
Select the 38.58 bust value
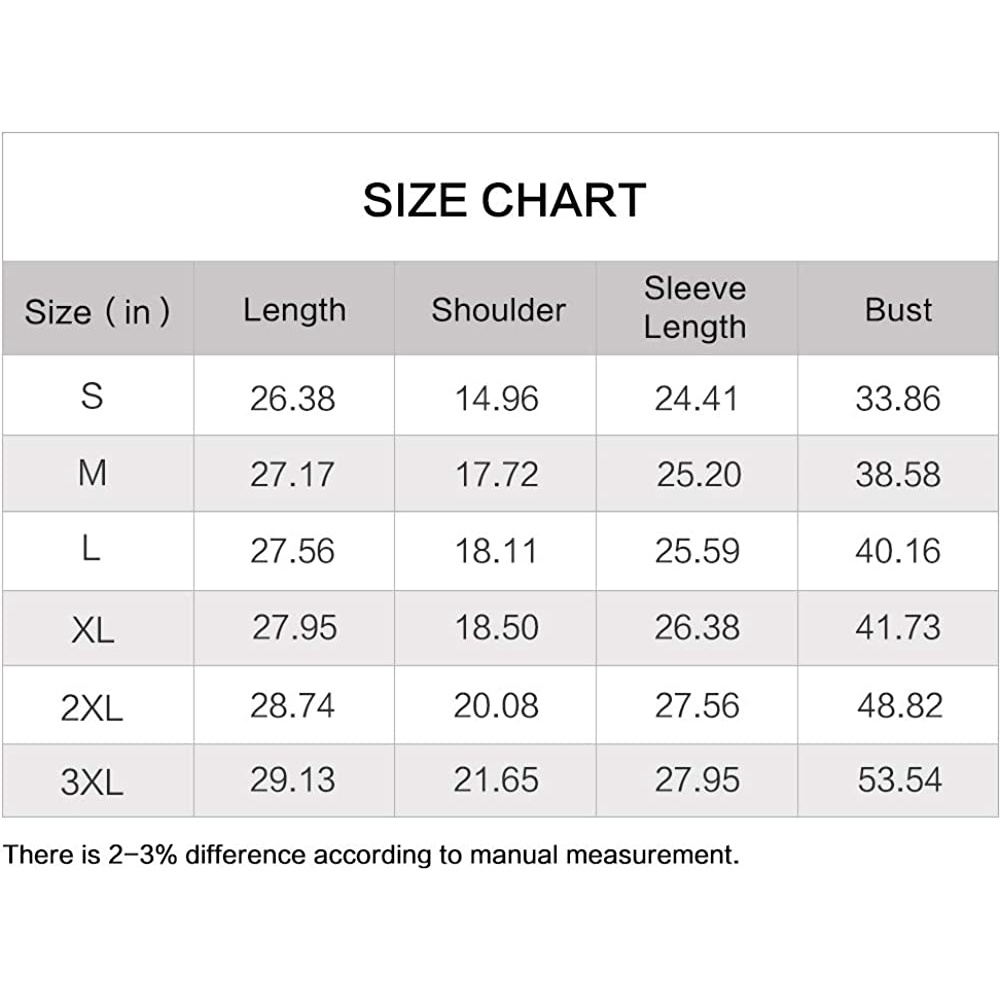pos(898,474)
